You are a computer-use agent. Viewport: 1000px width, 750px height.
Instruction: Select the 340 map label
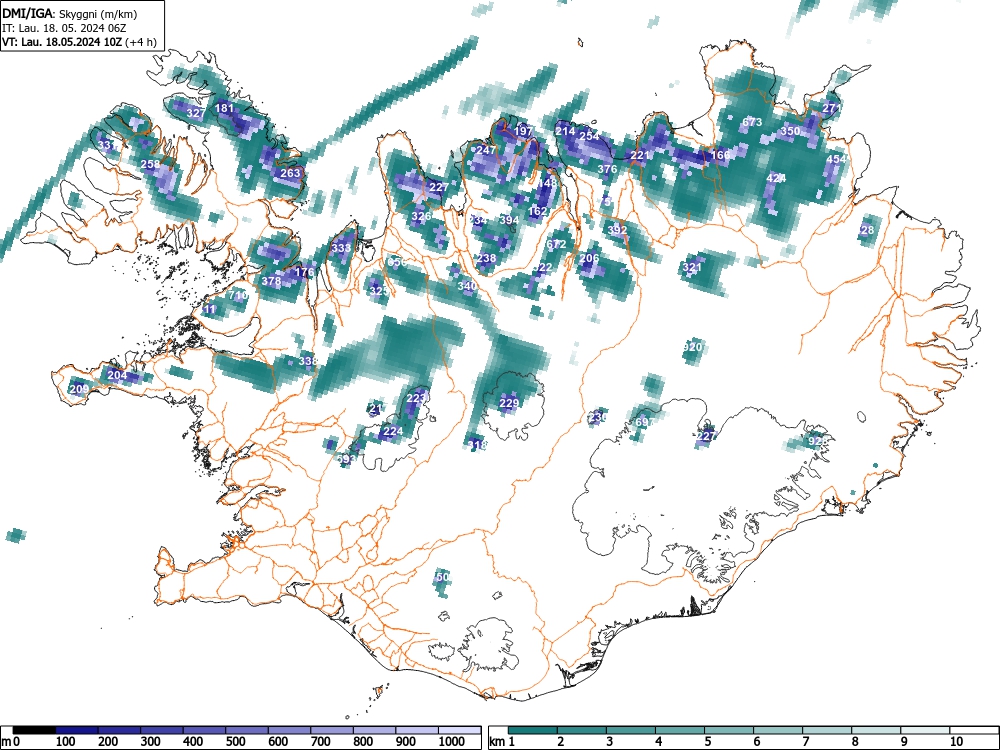click(x=467, y=286)
